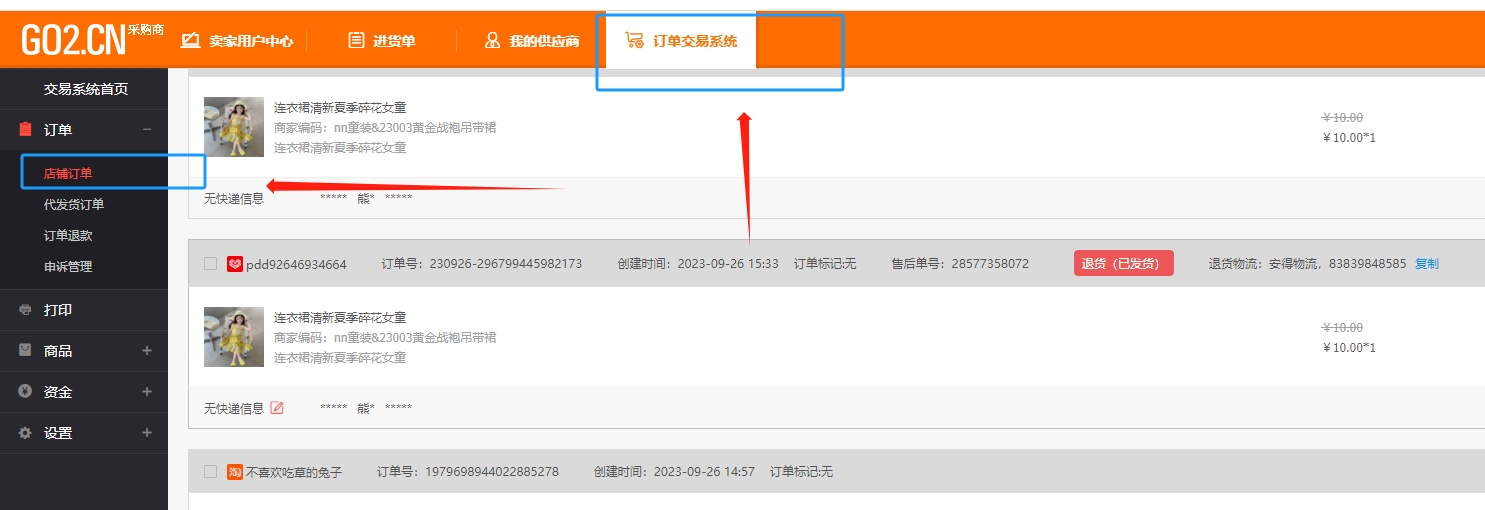Open the 打印 sidebar menu label

pyautogui.click(x=58, y=310)
